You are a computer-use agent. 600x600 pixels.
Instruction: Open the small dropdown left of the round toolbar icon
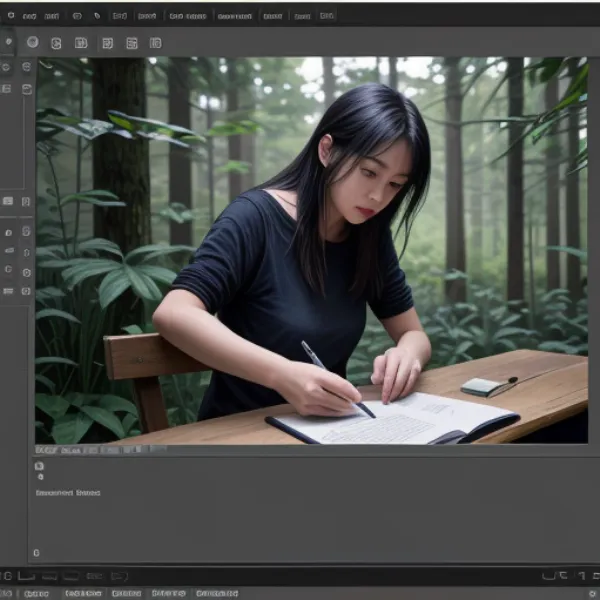(8, 42)
